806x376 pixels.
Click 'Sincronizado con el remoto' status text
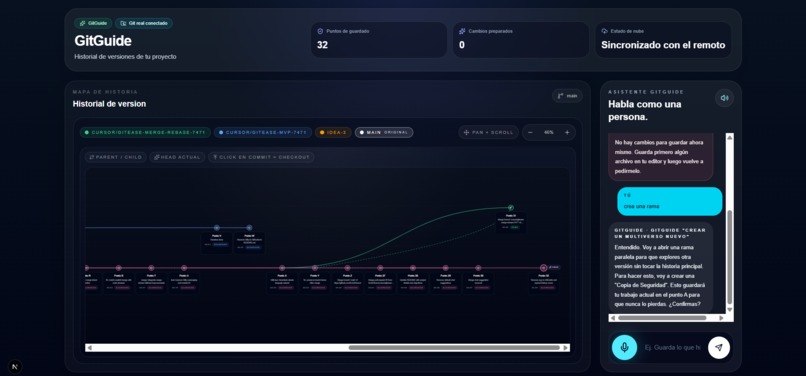pyautogui.click(x=663, y=45)
